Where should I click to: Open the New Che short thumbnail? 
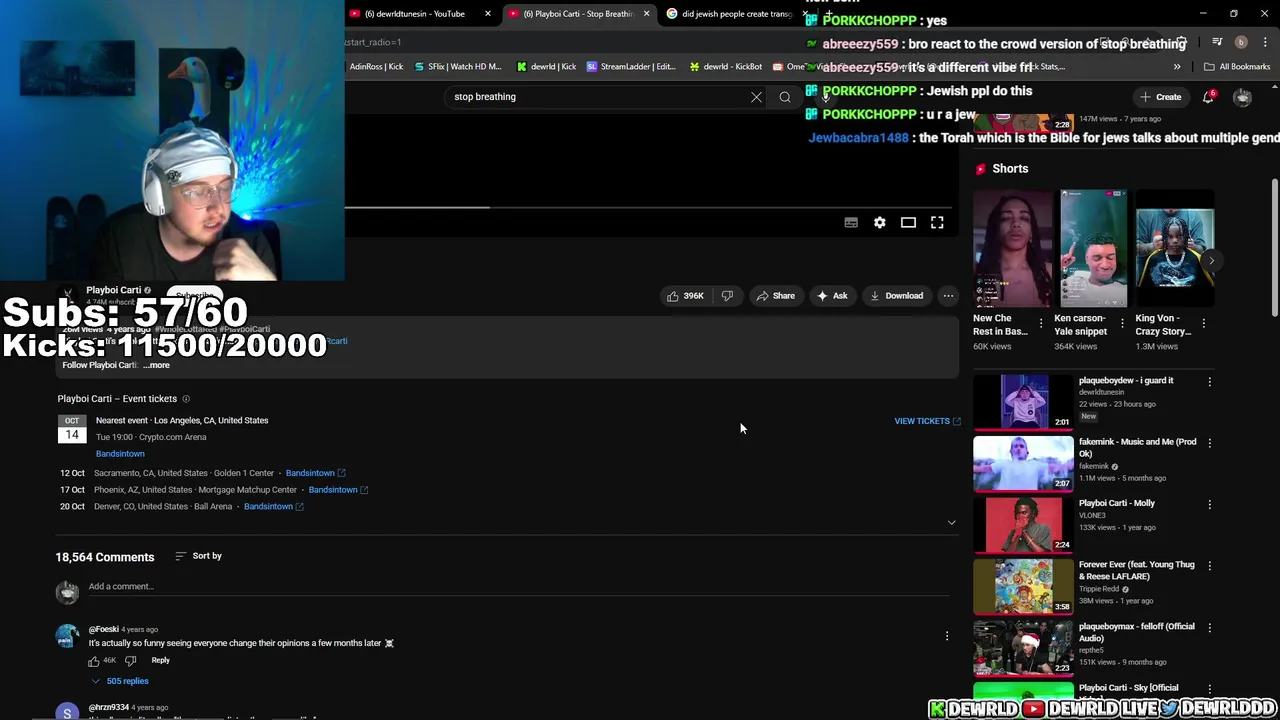1012,248
